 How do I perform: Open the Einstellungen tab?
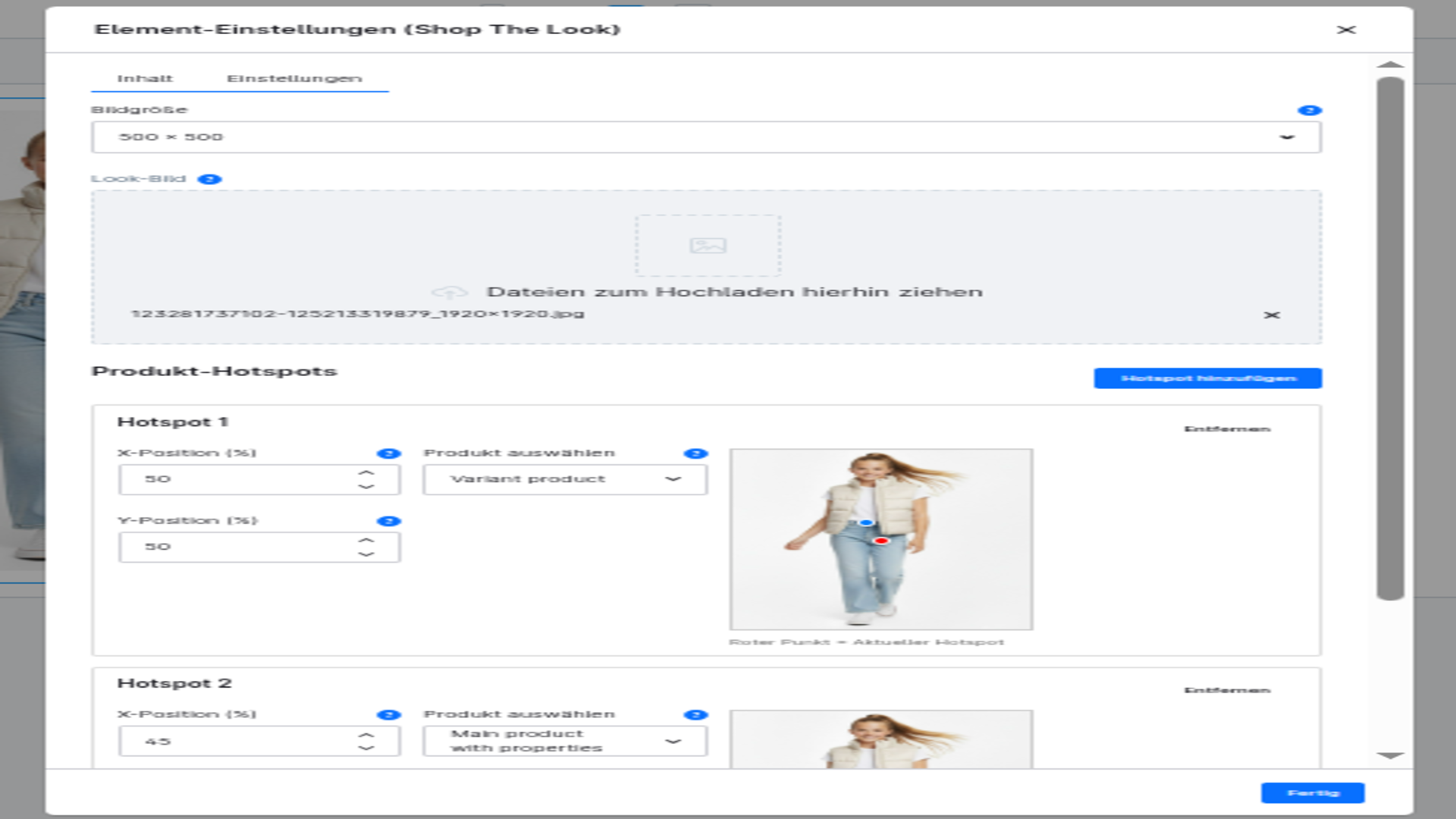(294, 78)
